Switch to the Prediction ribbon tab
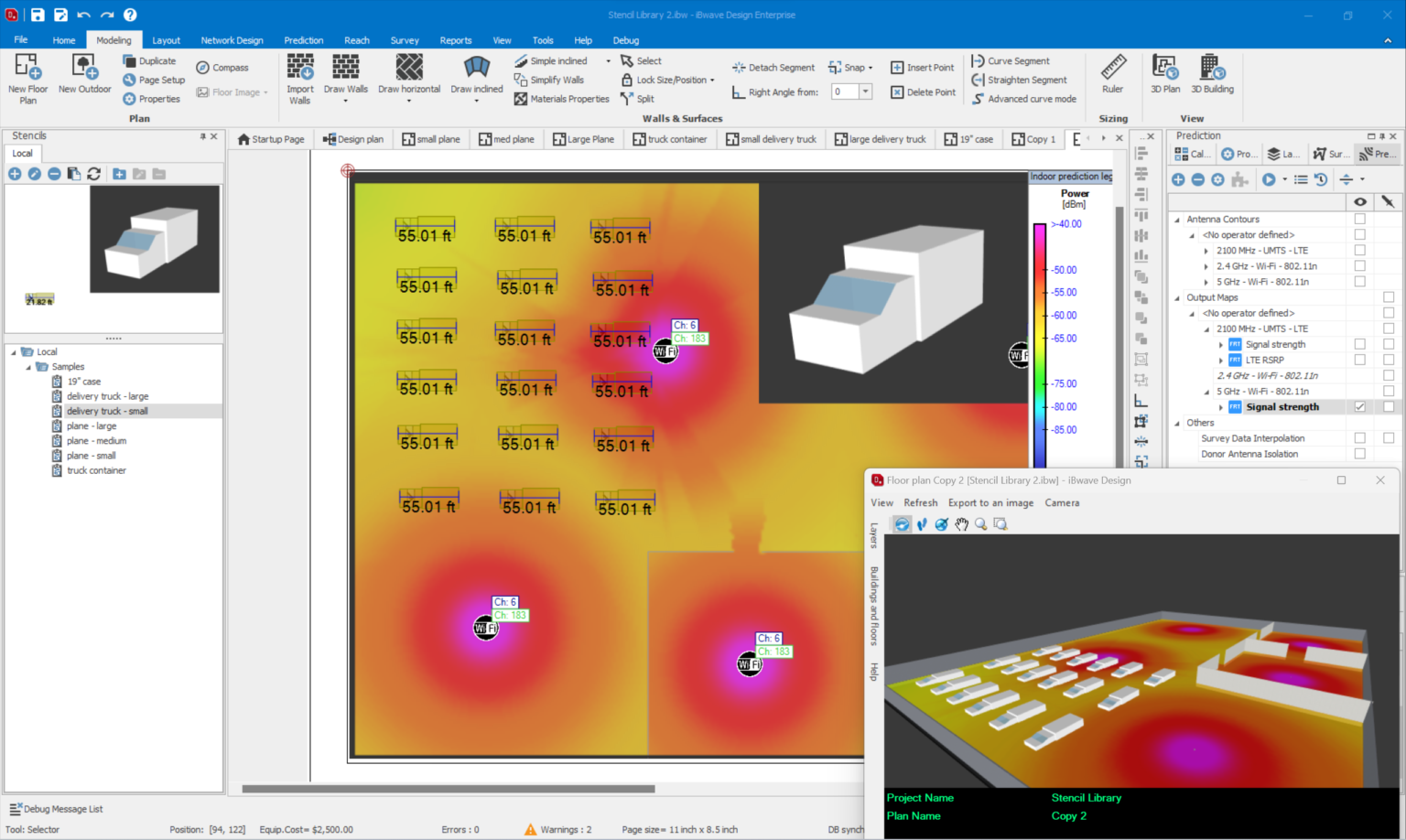 click(x=303, y=39)
